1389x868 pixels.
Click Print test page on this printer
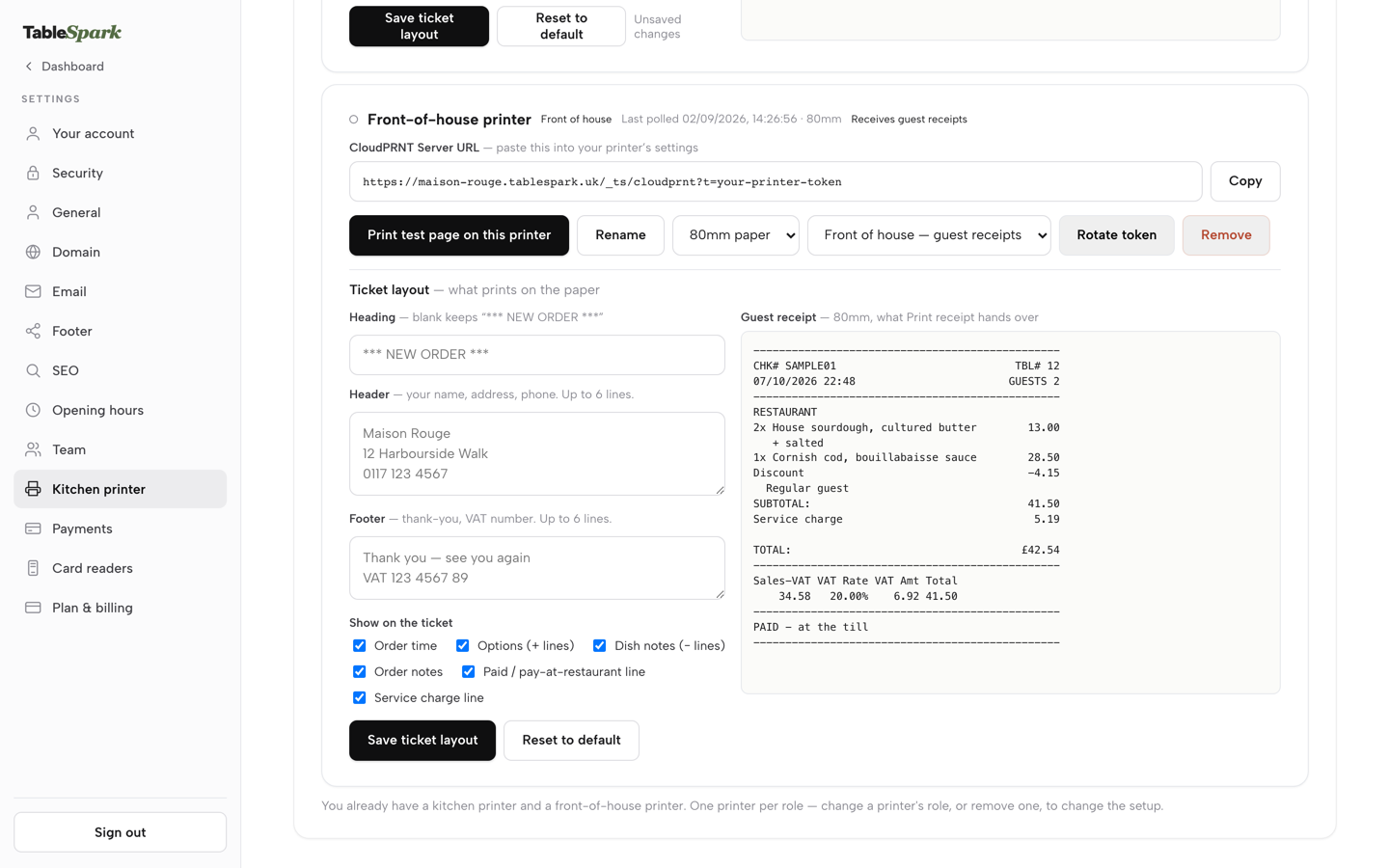(x=458, y=235)
